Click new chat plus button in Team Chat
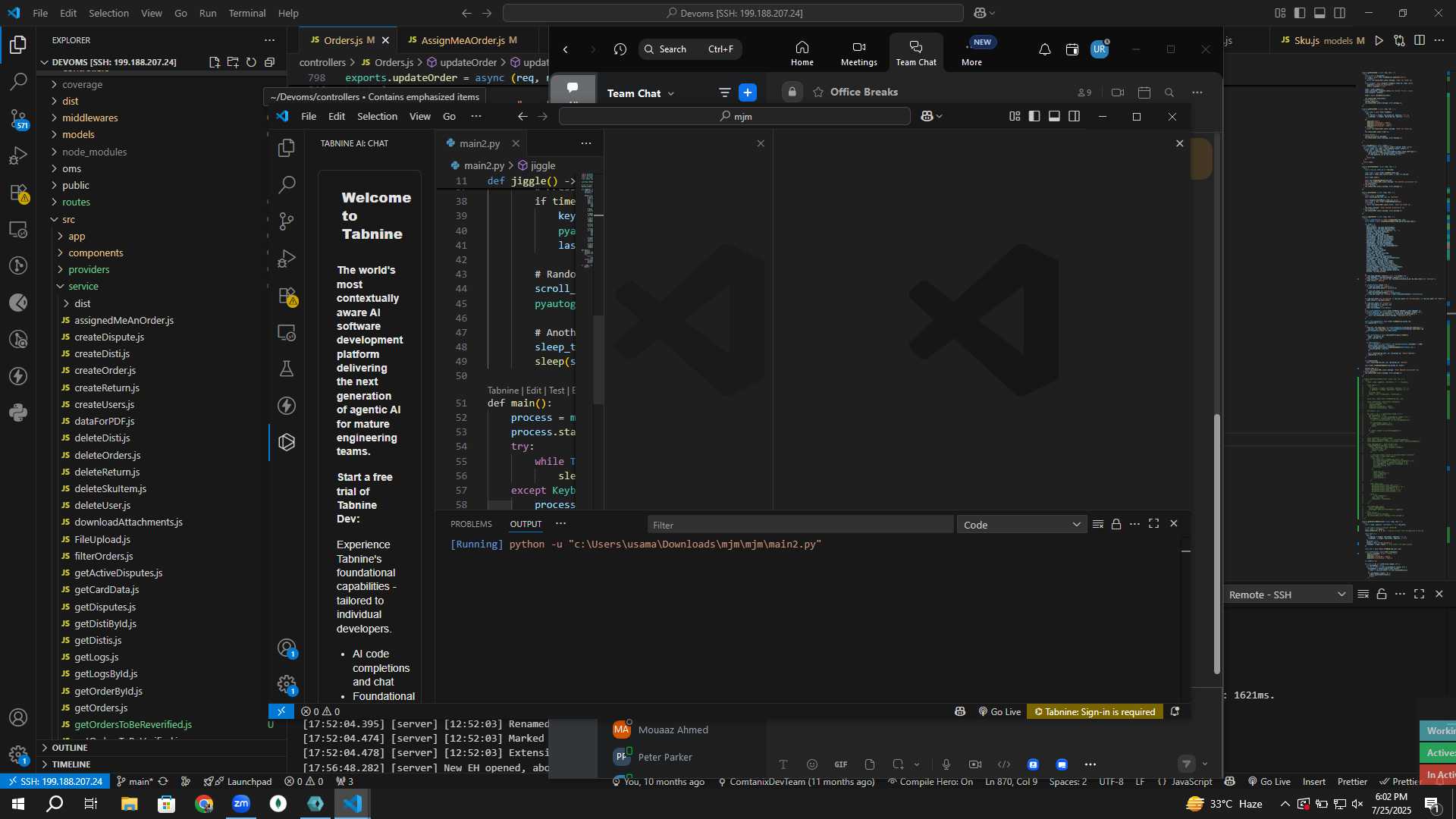 click(748, 93)
